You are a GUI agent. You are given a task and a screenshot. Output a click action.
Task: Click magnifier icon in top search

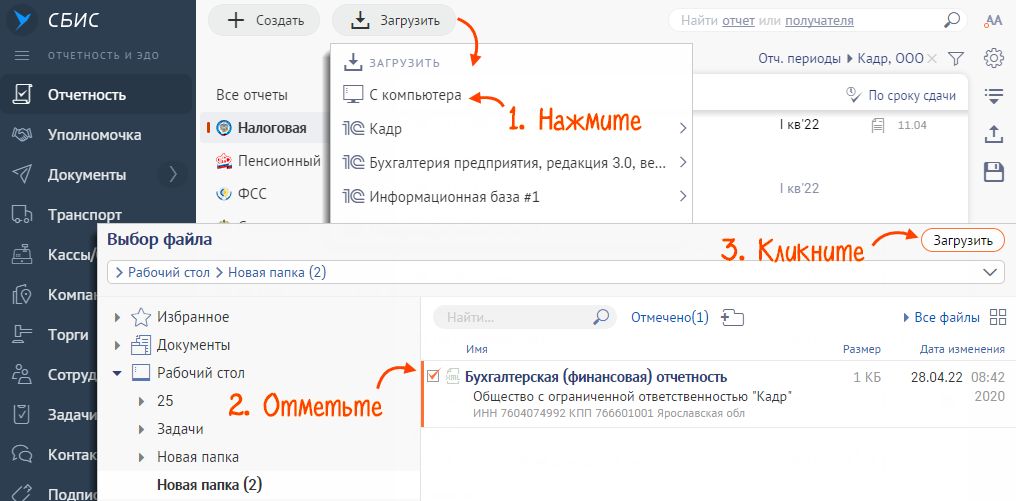[952, 20]
